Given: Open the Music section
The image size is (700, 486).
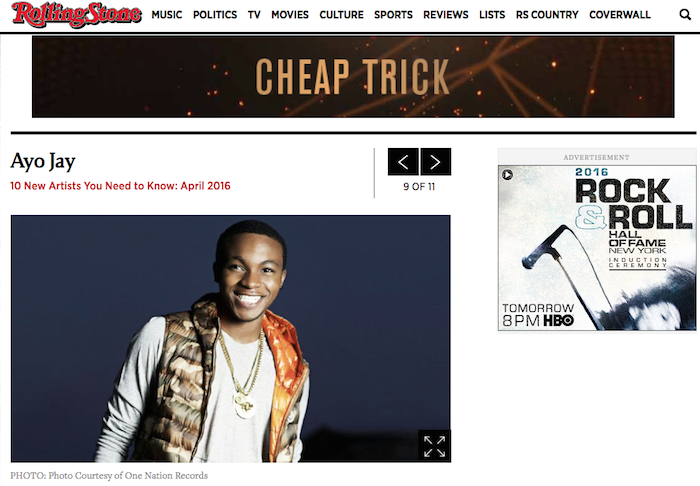Looking at the screenshot, I should (167, 15).
